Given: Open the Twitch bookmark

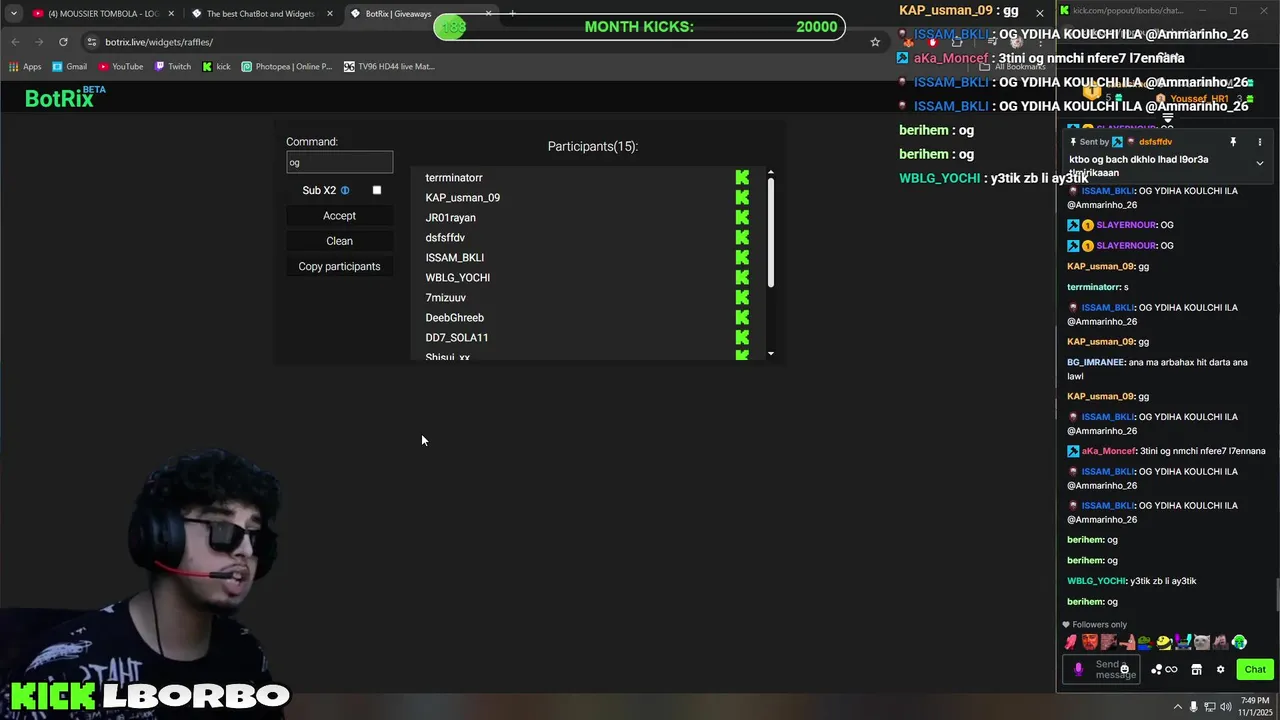Looking at the screenshot, I should 173,67.
